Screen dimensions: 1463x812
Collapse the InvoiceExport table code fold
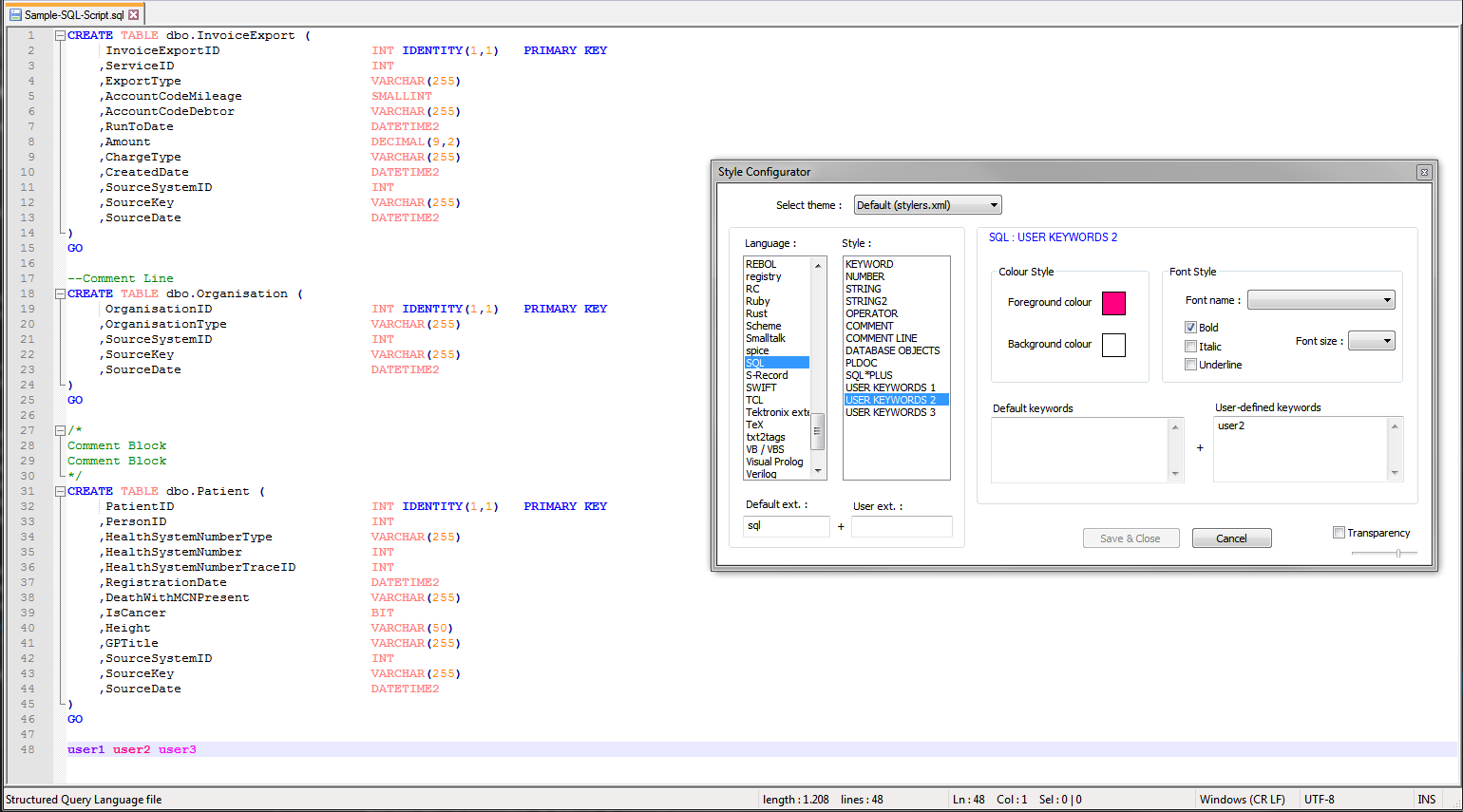59,34
